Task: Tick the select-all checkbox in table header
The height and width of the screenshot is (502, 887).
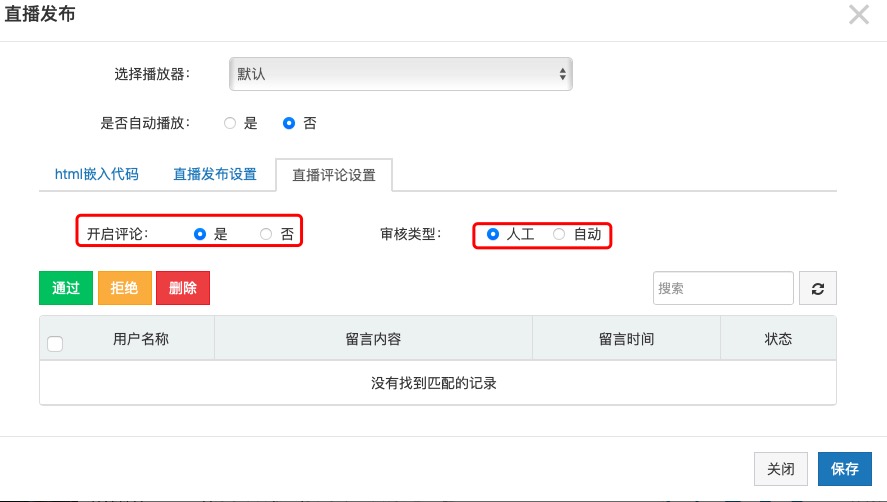Action: click(x=55, y=344)
